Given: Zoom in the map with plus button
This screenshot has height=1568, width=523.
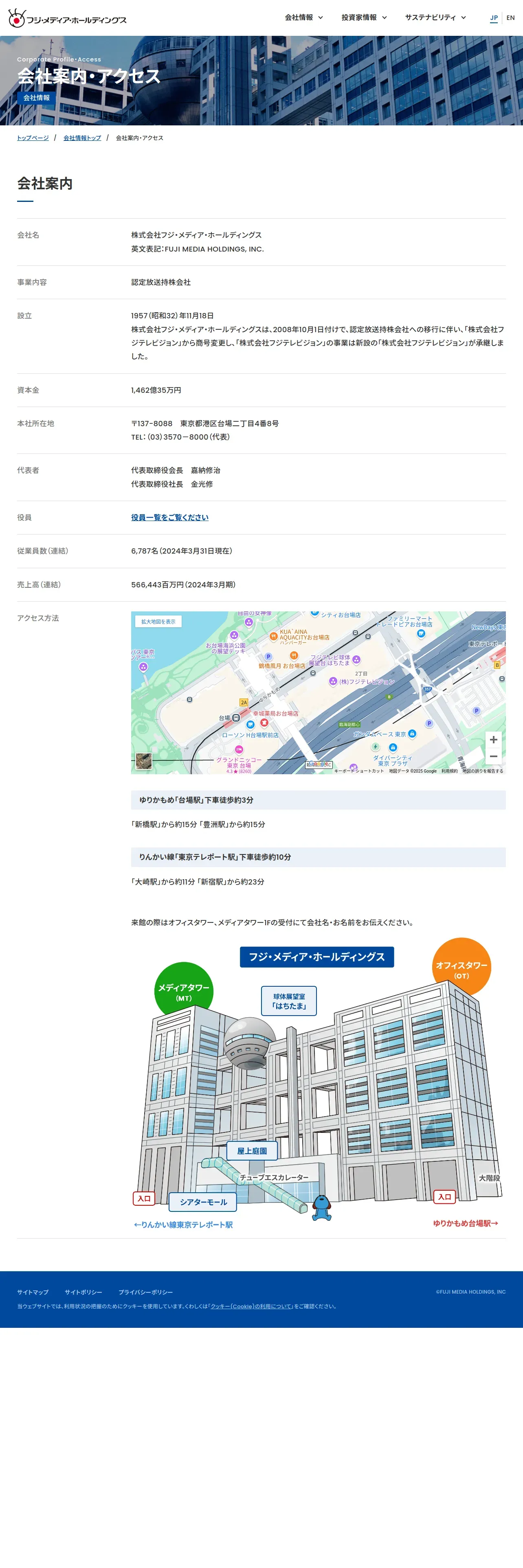Looking at the screenshot, I should pyautogui.click(x=494, y=740).
